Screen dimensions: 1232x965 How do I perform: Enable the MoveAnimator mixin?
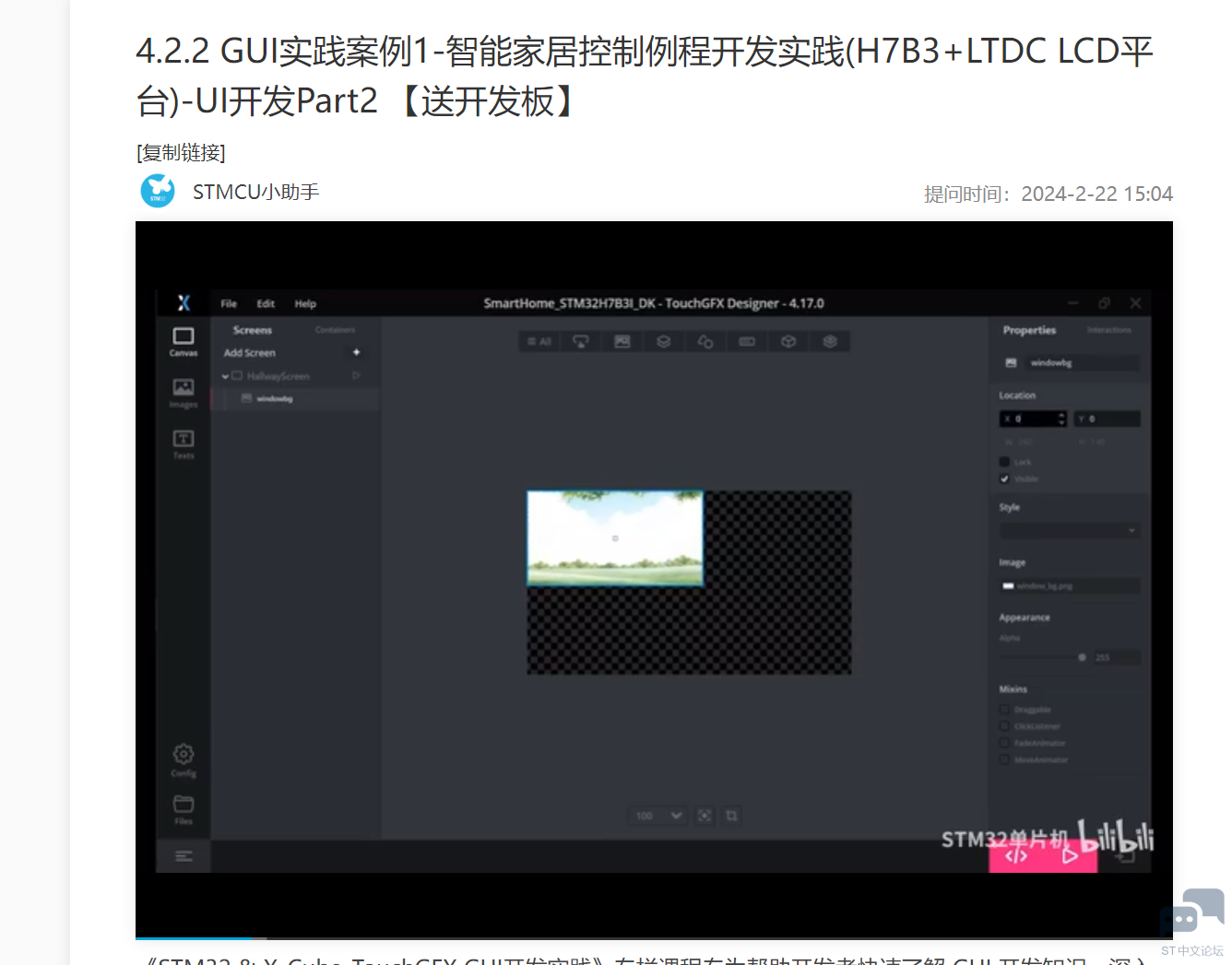click(x=1004, y=759)
